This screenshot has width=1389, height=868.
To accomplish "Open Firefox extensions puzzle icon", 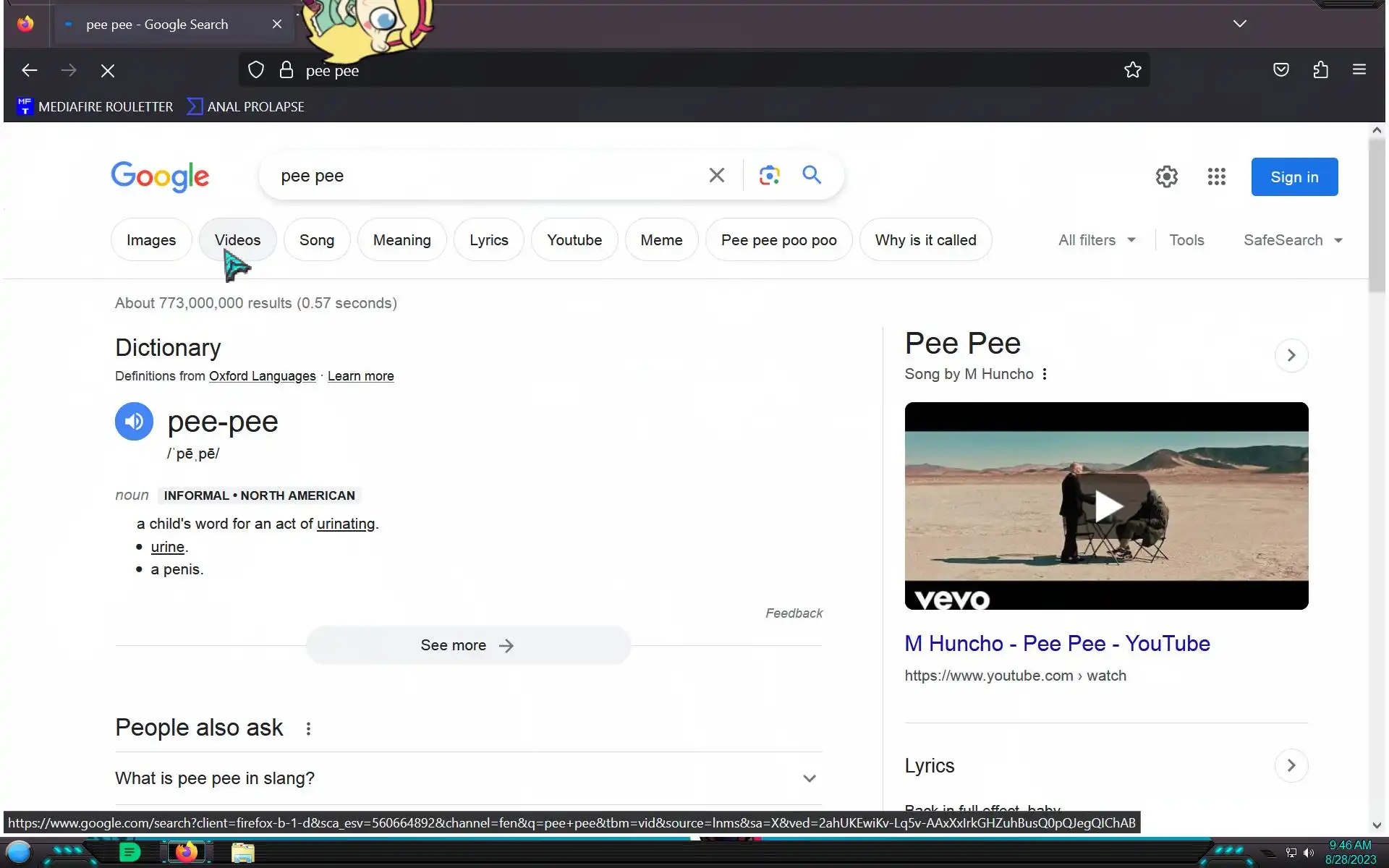I will (x=1320, y=70).
